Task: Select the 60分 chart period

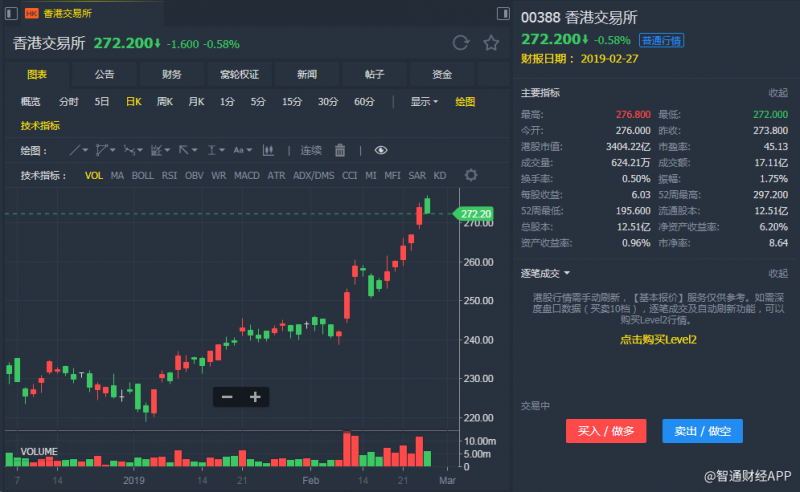Action: 364,102
